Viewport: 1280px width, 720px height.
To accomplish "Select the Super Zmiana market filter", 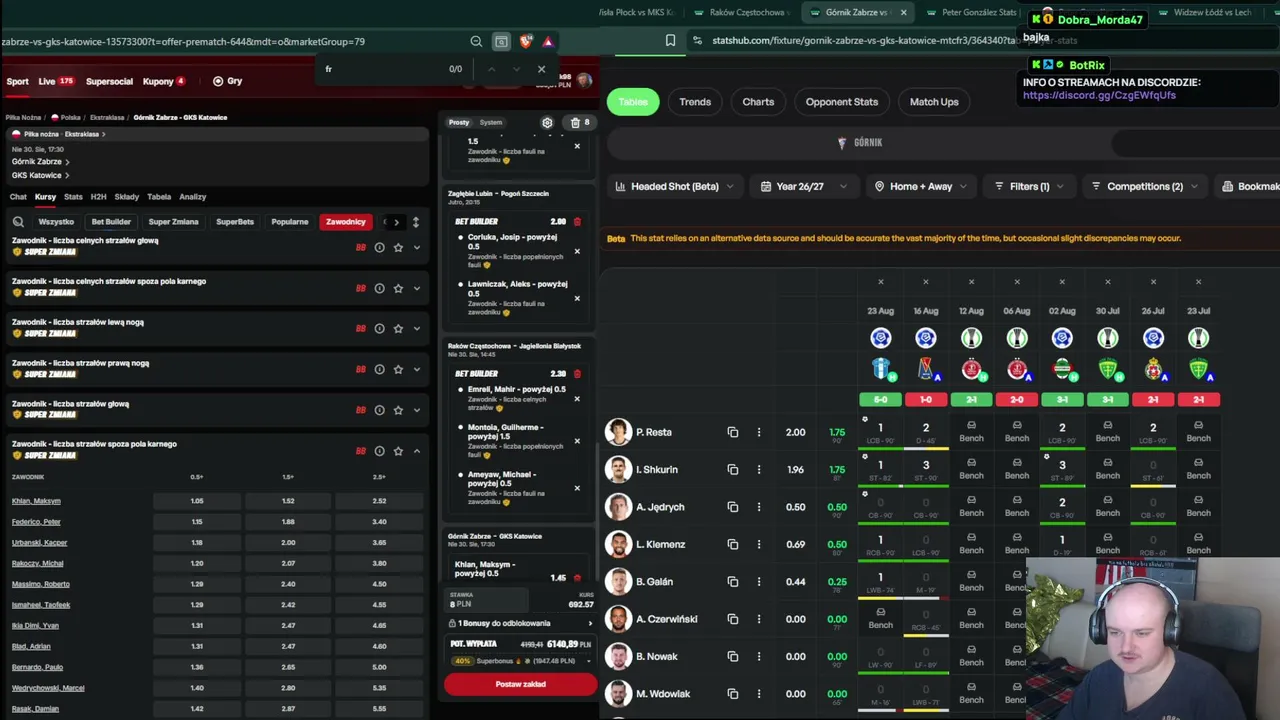I will point(174,222).
